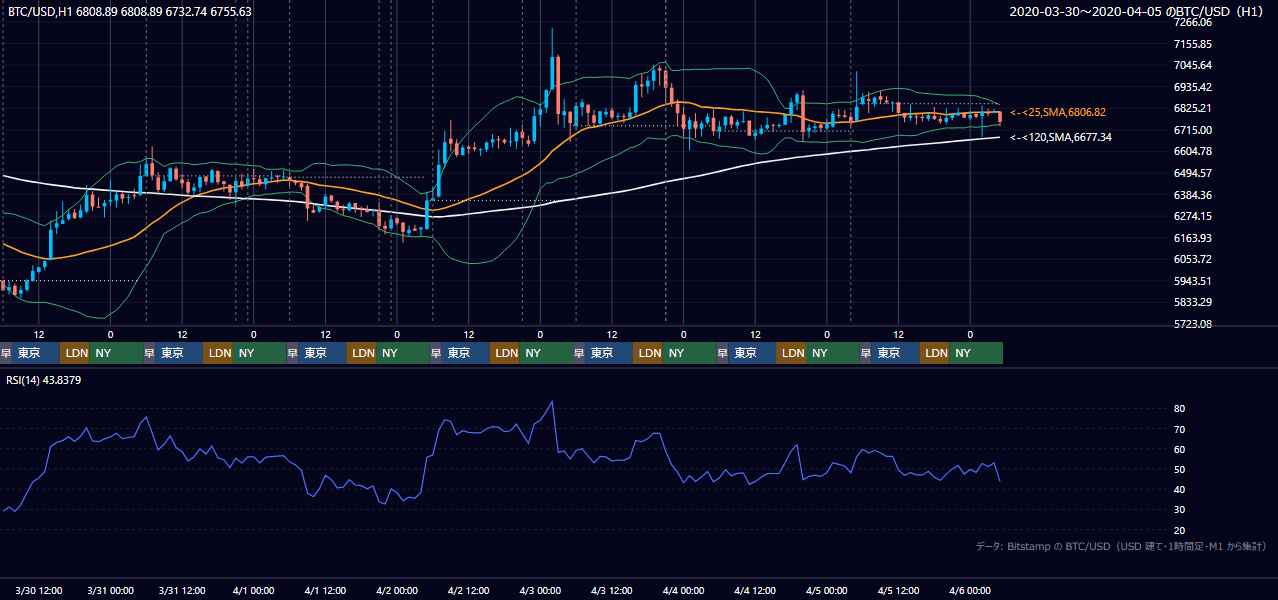Click the RSI(14) 43.8379 indicator label

[x=44, y=380]
